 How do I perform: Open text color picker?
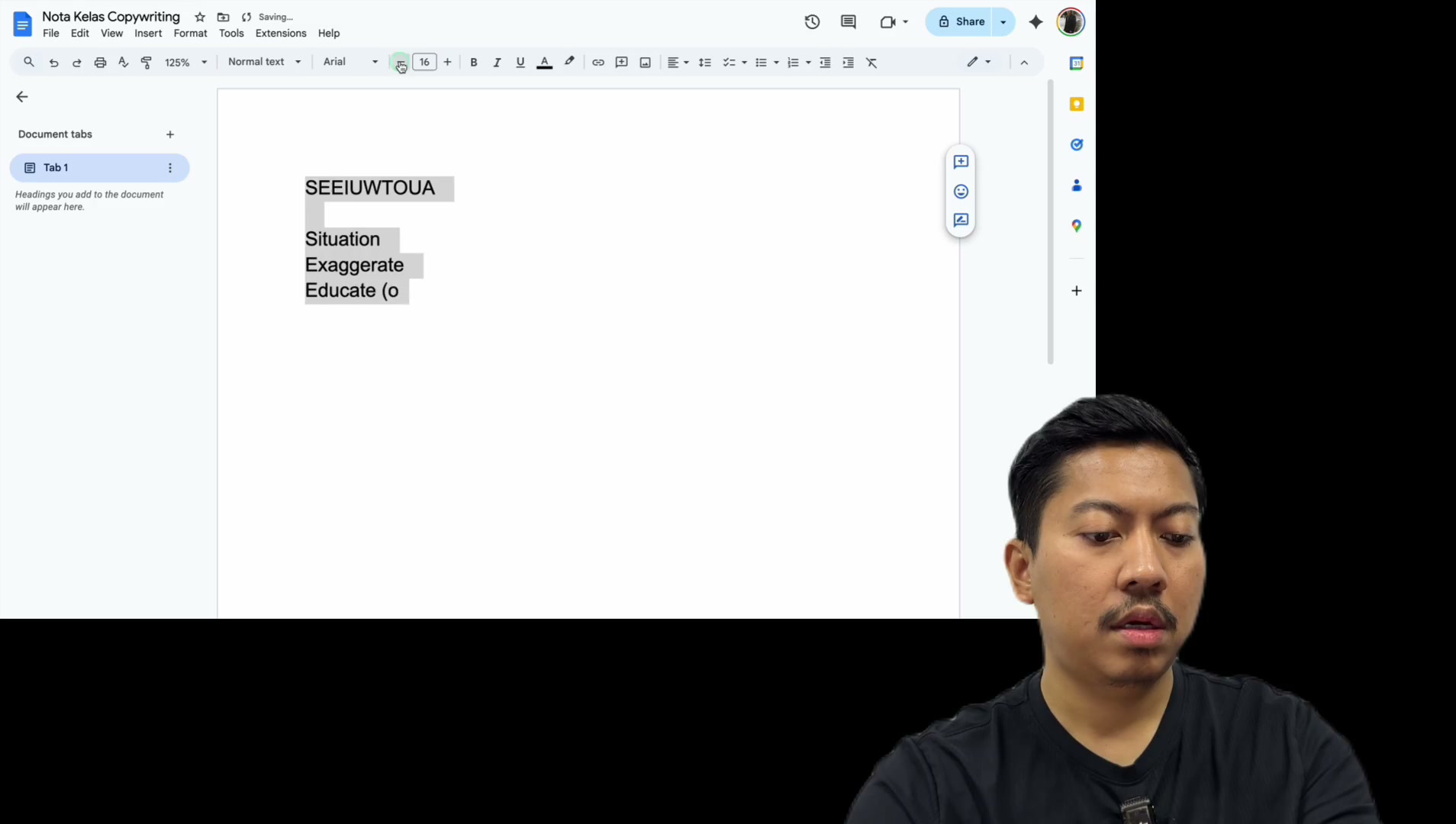tap(544, 63)
